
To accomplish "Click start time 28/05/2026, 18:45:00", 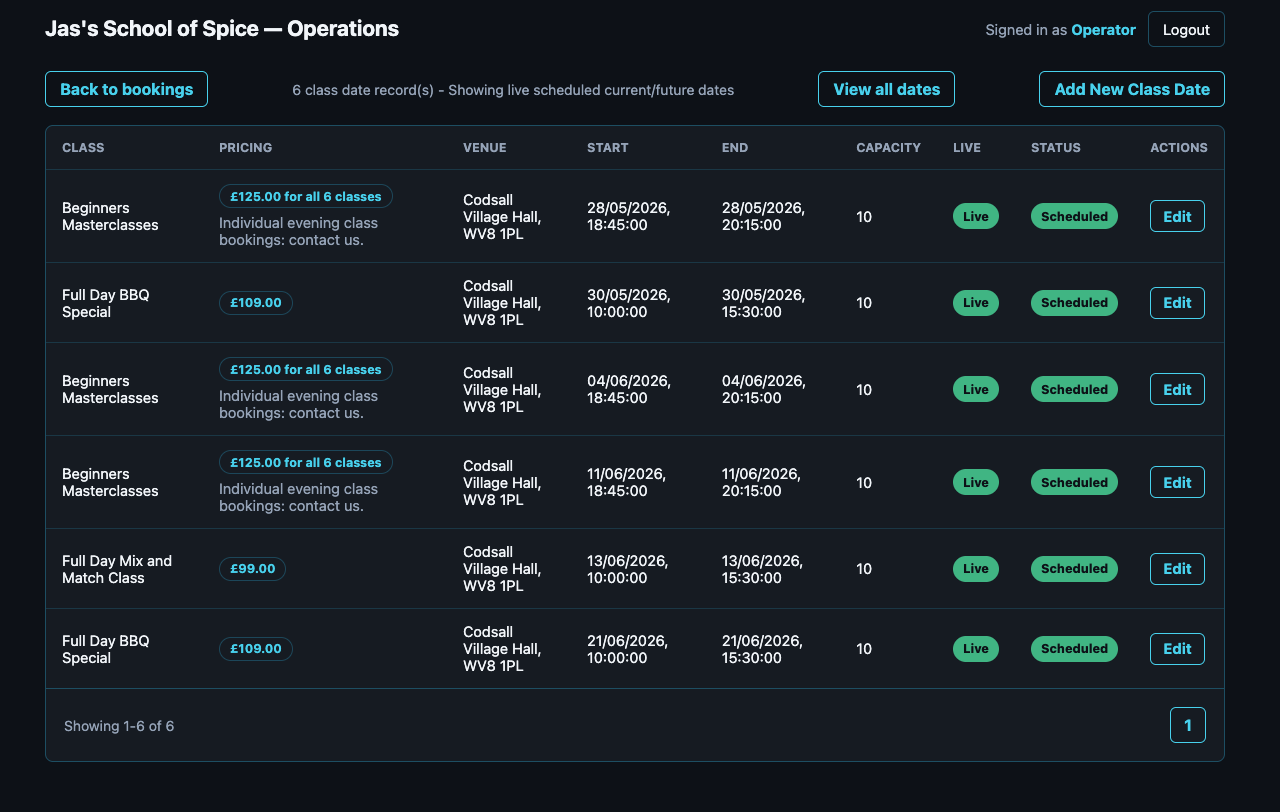I will pyautogui.click(x=629, y=216).
